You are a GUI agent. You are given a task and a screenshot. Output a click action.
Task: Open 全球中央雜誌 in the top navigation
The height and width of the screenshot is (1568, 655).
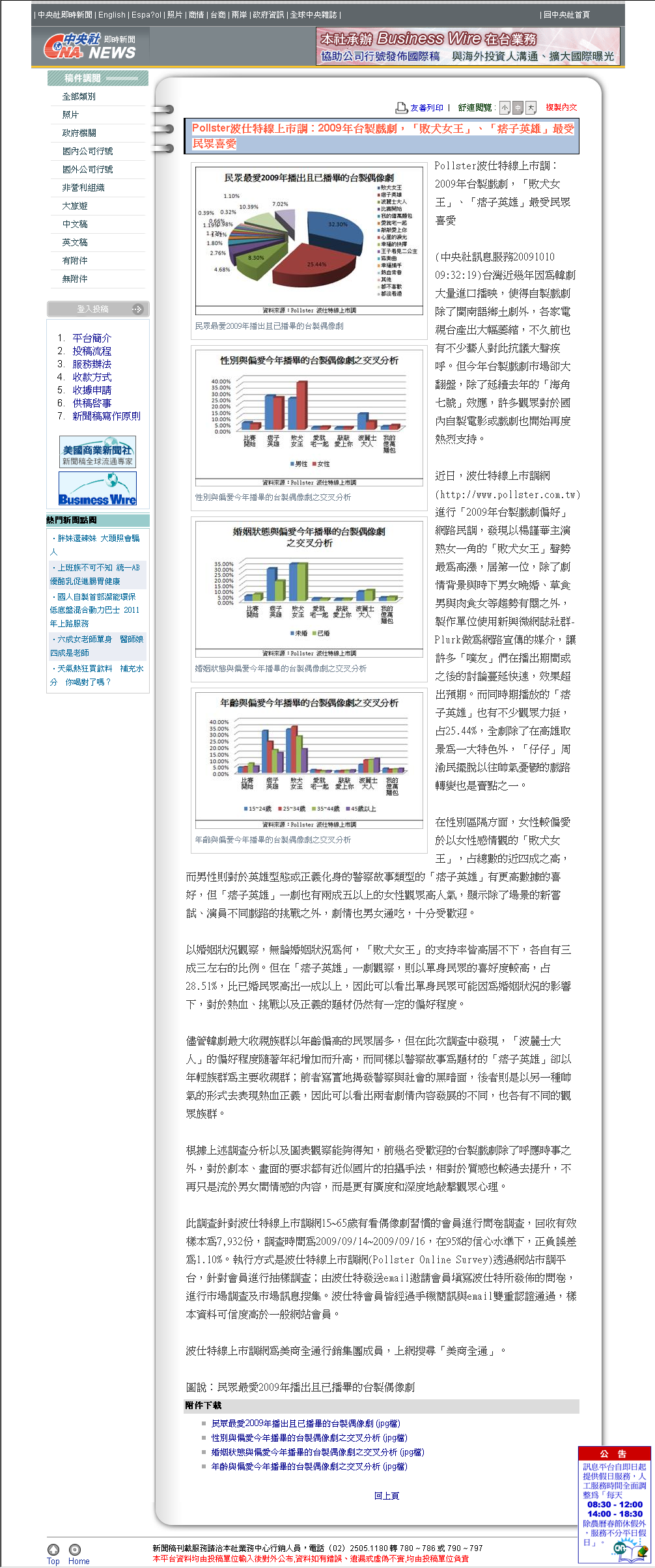tap(313, 15)
